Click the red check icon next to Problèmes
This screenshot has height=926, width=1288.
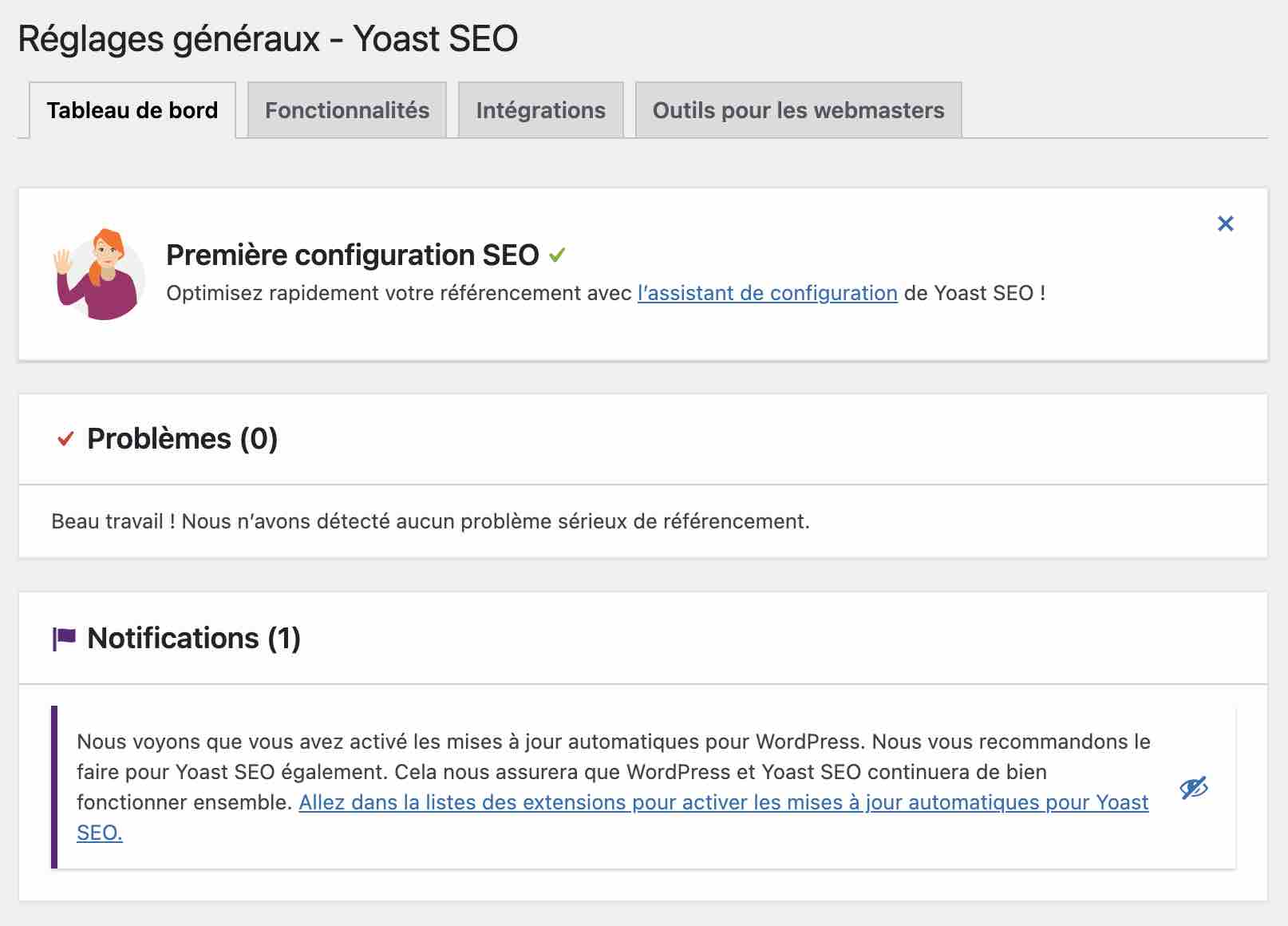[x=66, y=438]
